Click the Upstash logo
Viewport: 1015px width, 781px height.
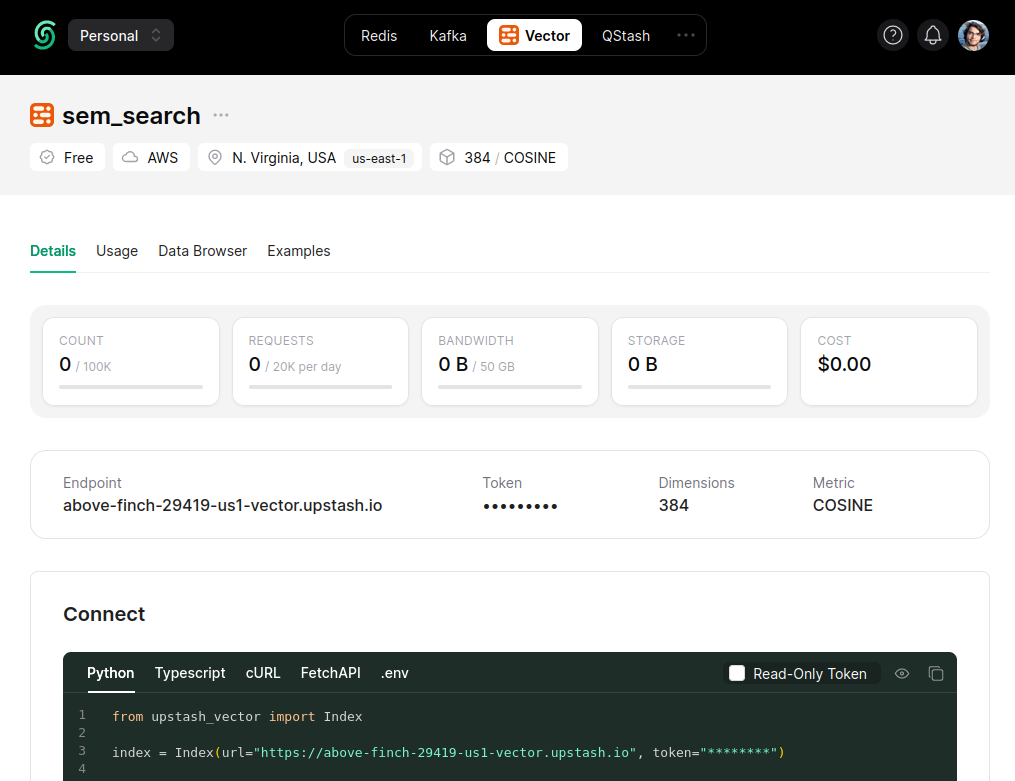pyautogui.click(x=43, y=35)
